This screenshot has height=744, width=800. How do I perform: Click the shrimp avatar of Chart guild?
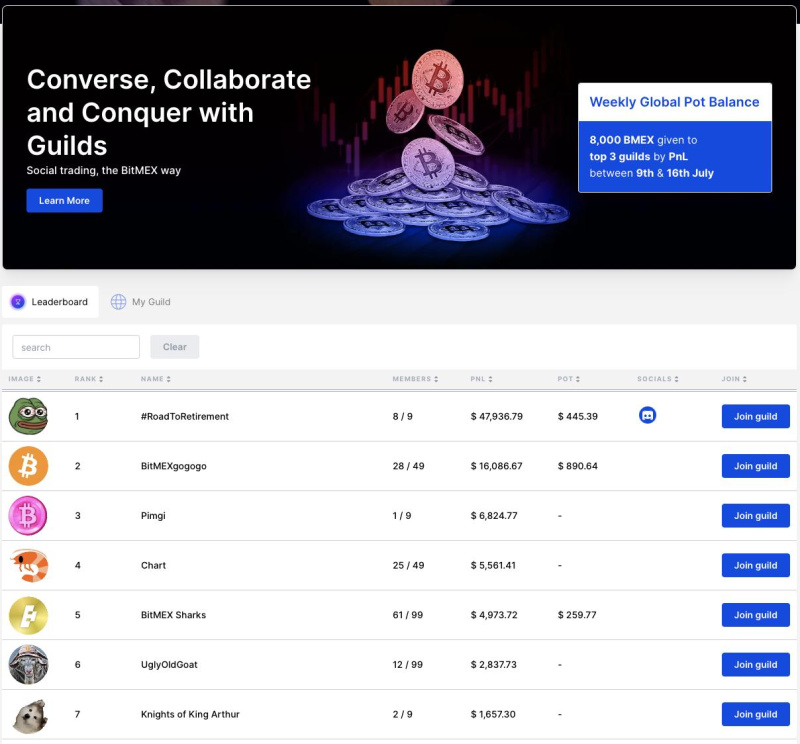pos(29,565)
